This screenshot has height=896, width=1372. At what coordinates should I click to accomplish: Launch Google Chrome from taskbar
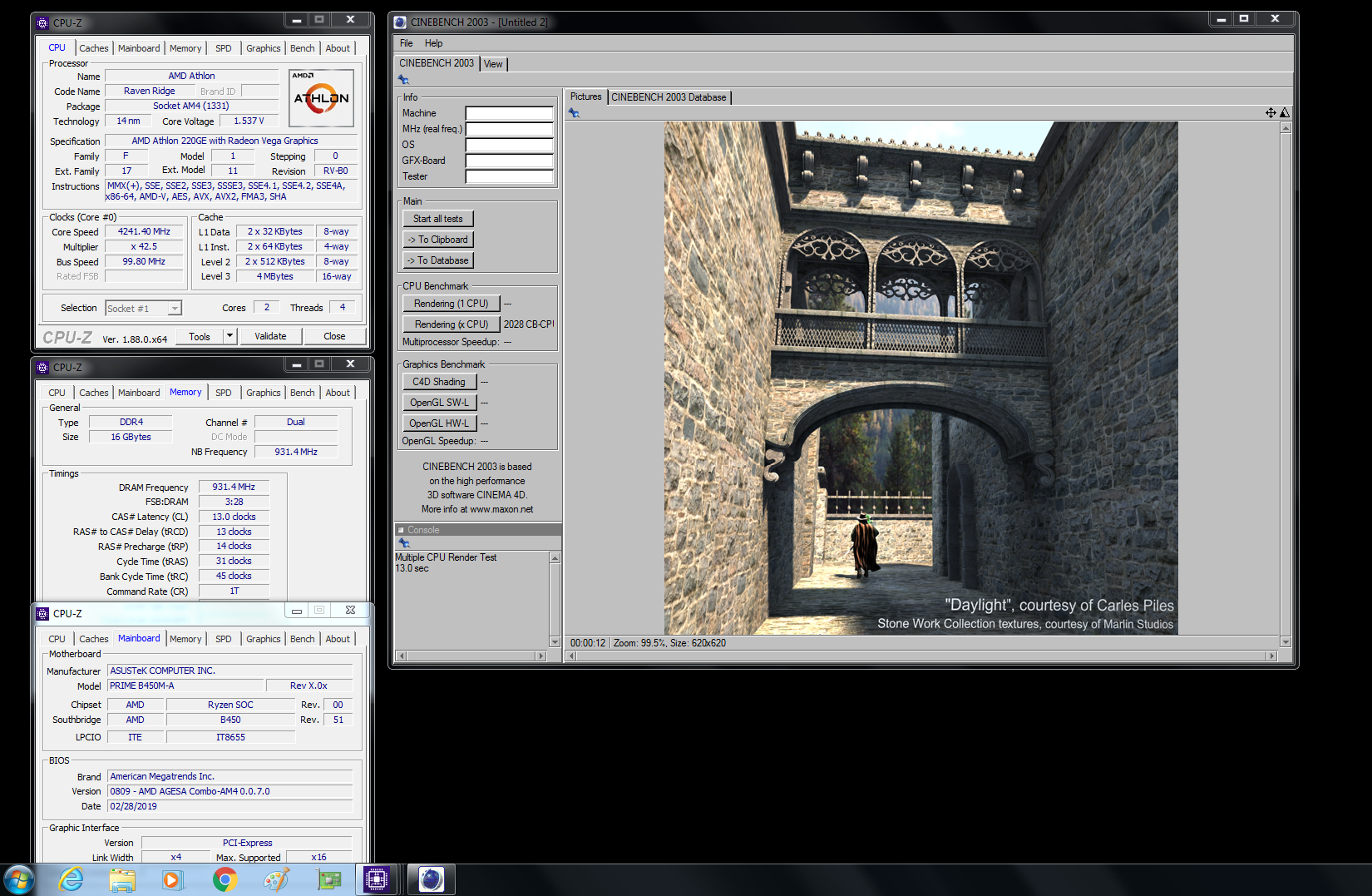pos(225,879)
